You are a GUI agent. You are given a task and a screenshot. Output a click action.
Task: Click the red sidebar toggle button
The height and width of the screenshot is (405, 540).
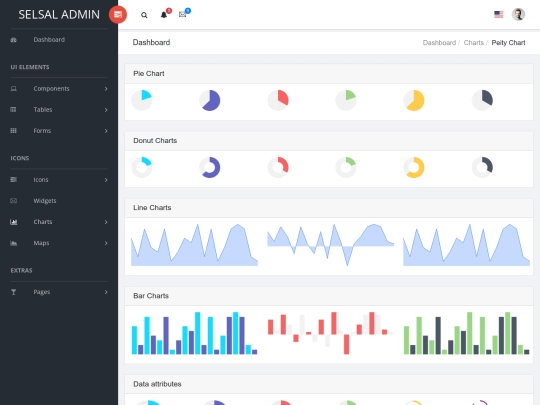point(118,14)
